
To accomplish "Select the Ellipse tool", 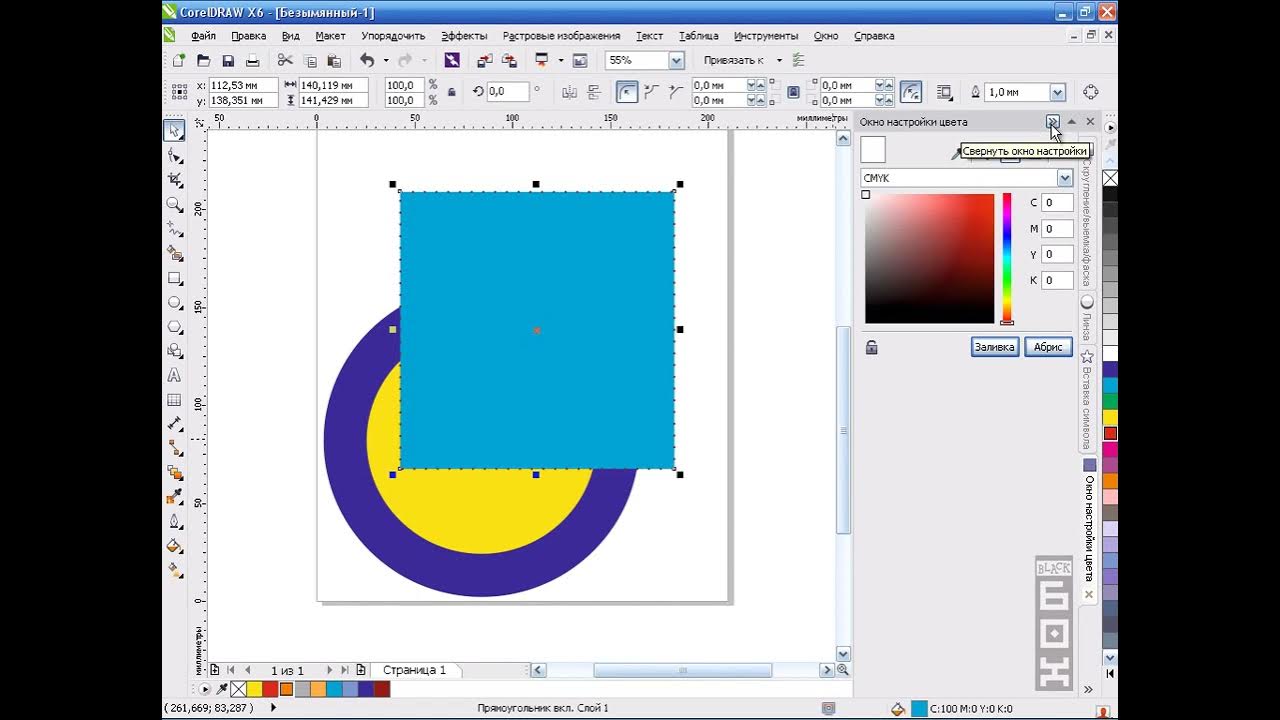I will pos(175,302).
